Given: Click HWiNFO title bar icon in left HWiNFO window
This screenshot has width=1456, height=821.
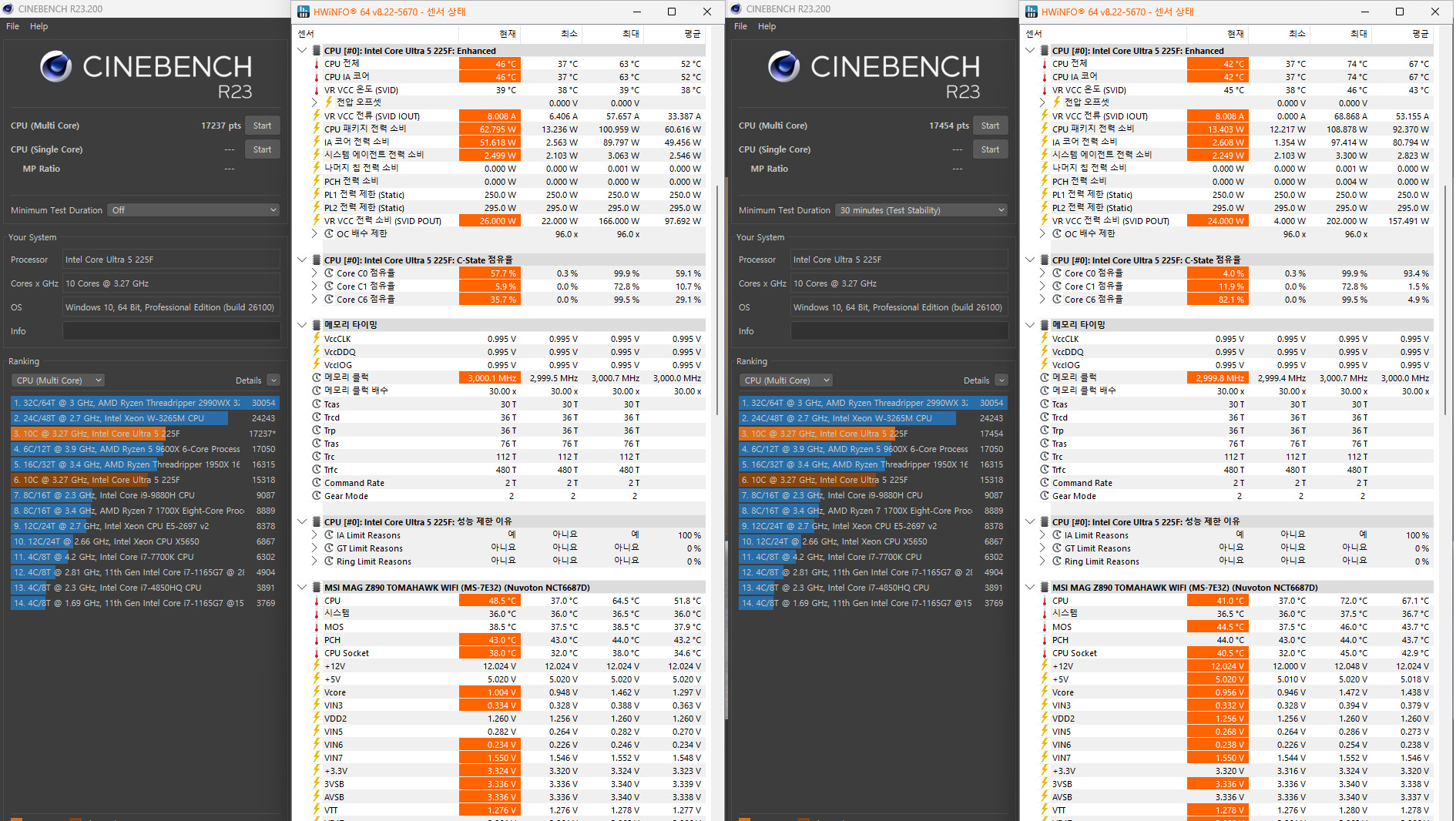Looking at the screenshot, I should (304, 12).
